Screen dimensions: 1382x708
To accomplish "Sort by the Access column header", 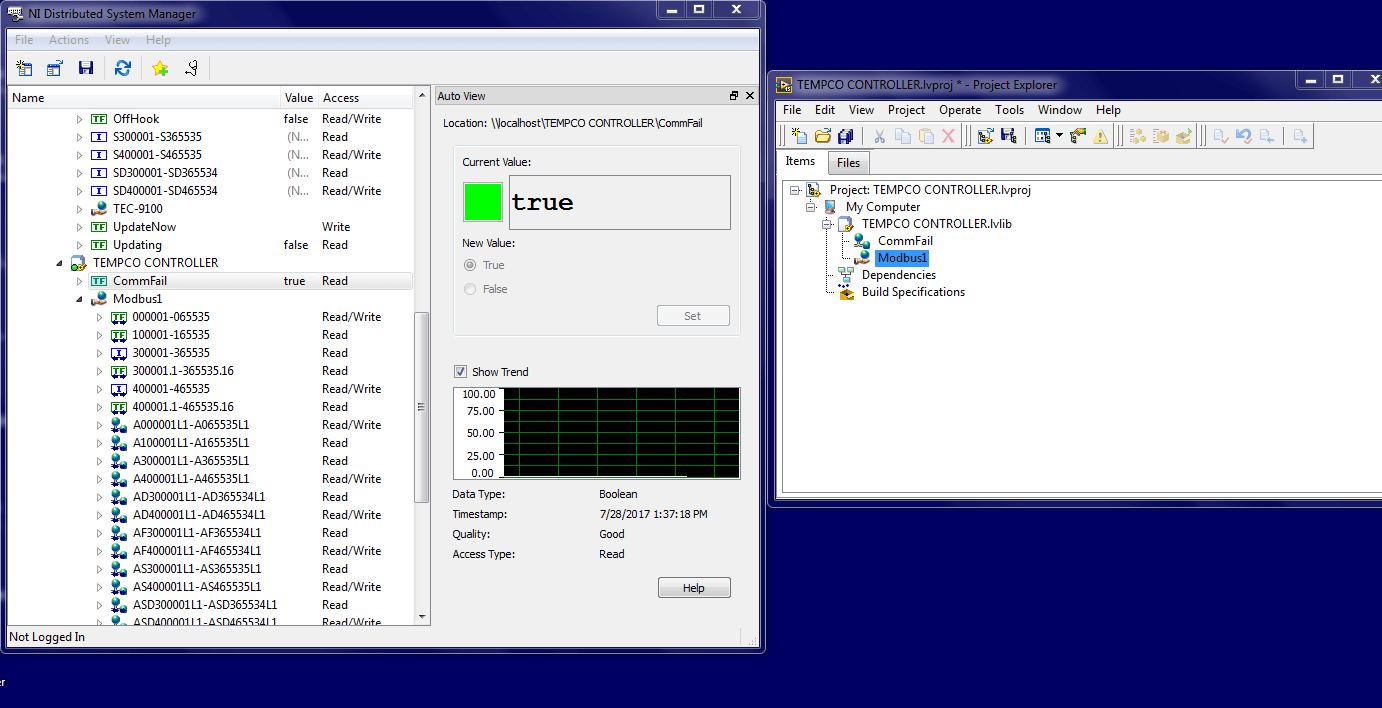I will (366, 98).
